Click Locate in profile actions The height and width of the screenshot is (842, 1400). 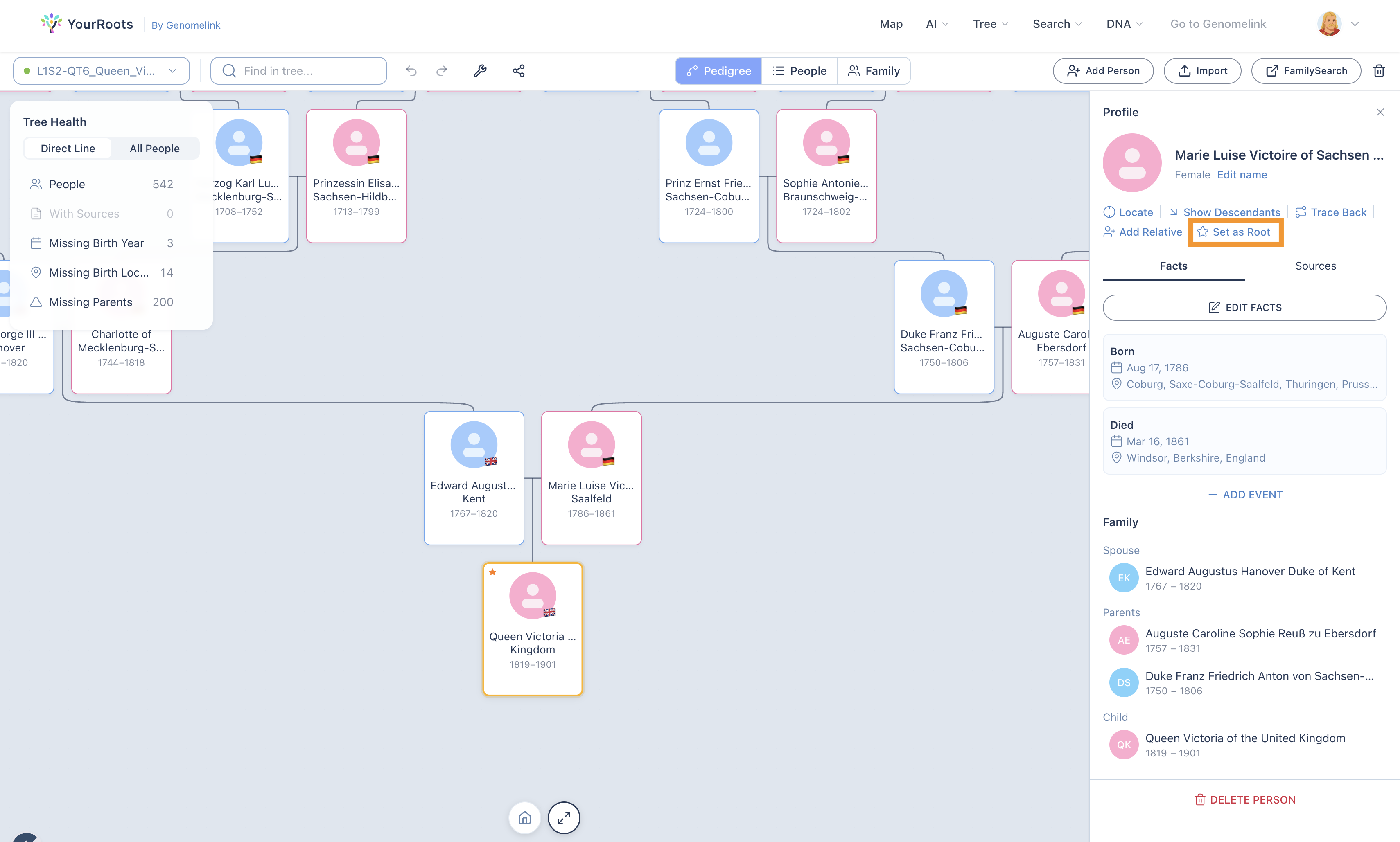(x=1128, y=212)
